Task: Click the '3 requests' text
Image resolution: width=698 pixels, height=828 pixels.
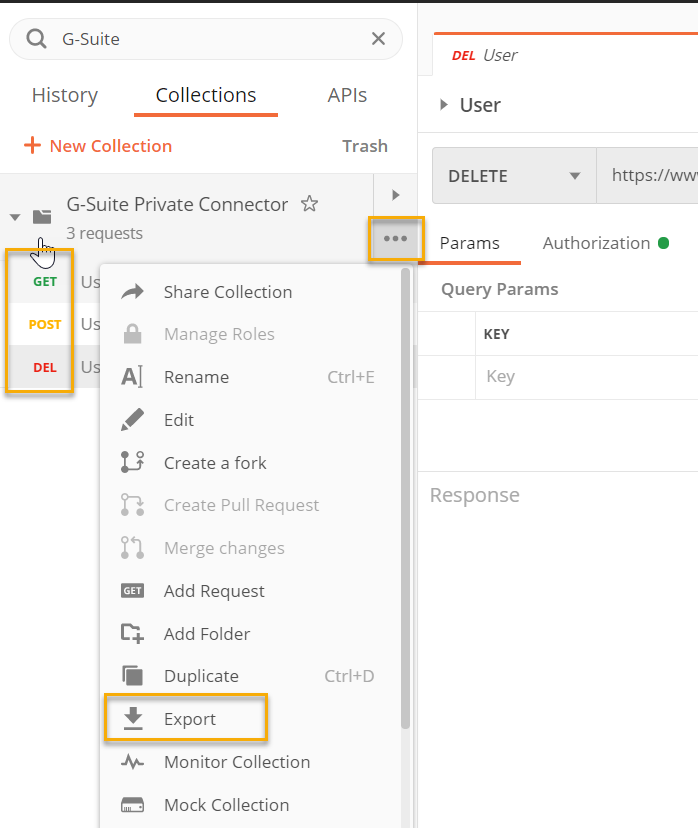Action: (x=104, y=233)
